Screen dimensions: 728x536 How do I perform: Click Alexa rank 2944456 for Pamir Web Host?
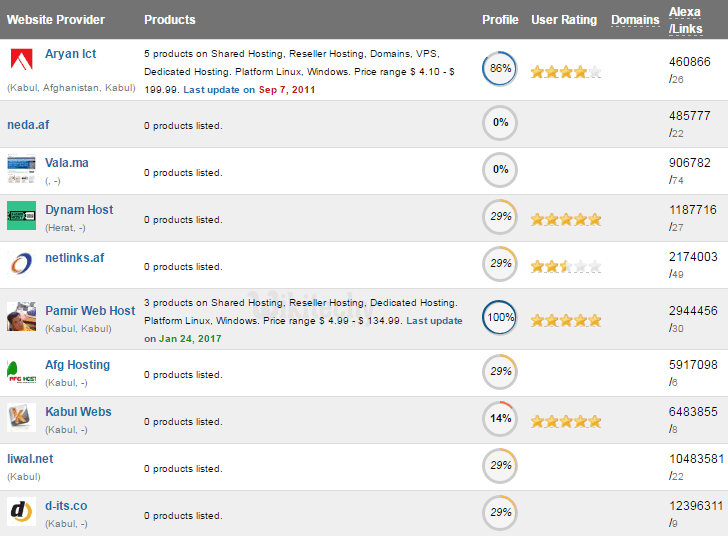(693, 311)
